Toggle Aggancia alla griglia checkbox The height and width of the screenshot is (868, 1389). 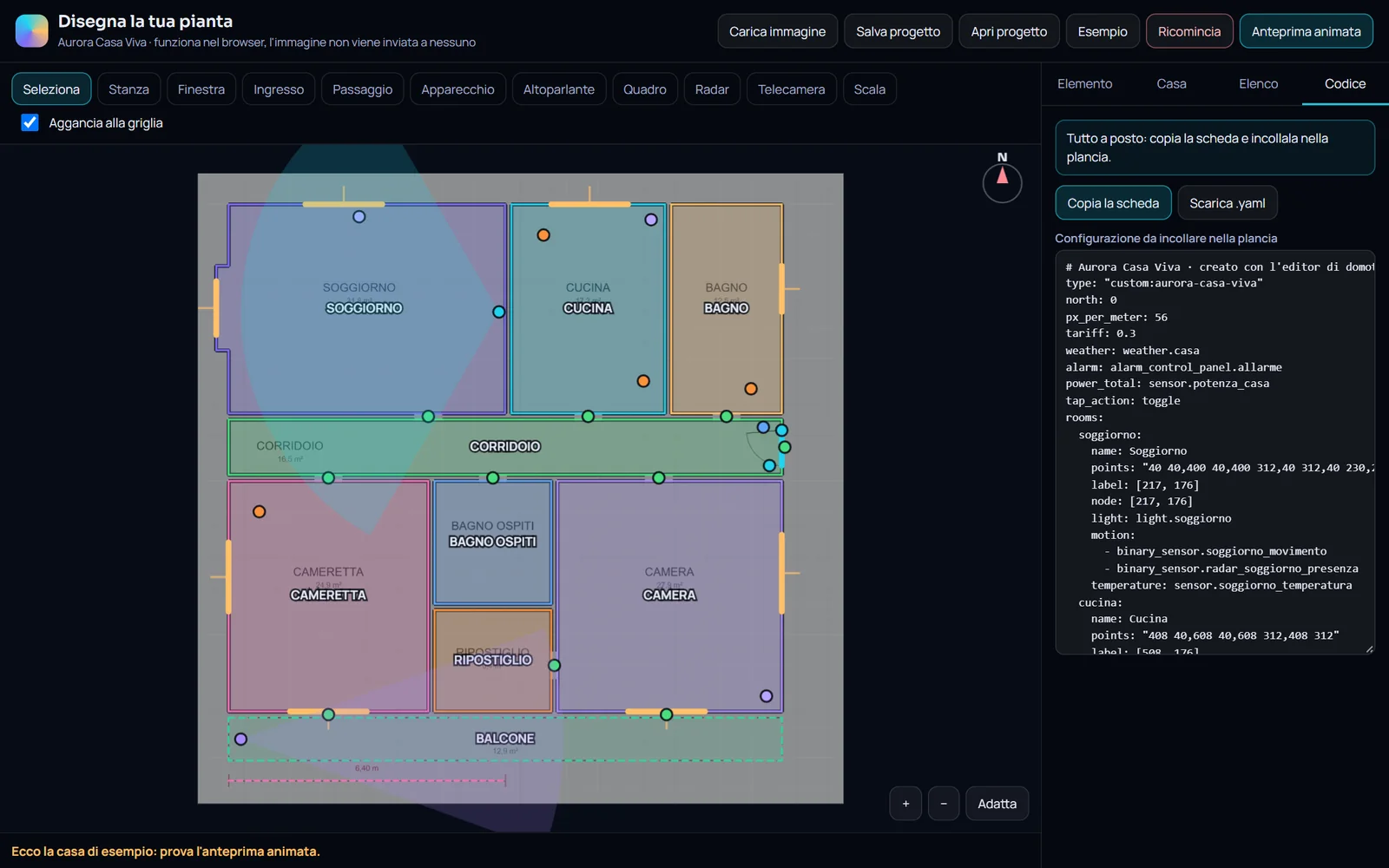30,122
